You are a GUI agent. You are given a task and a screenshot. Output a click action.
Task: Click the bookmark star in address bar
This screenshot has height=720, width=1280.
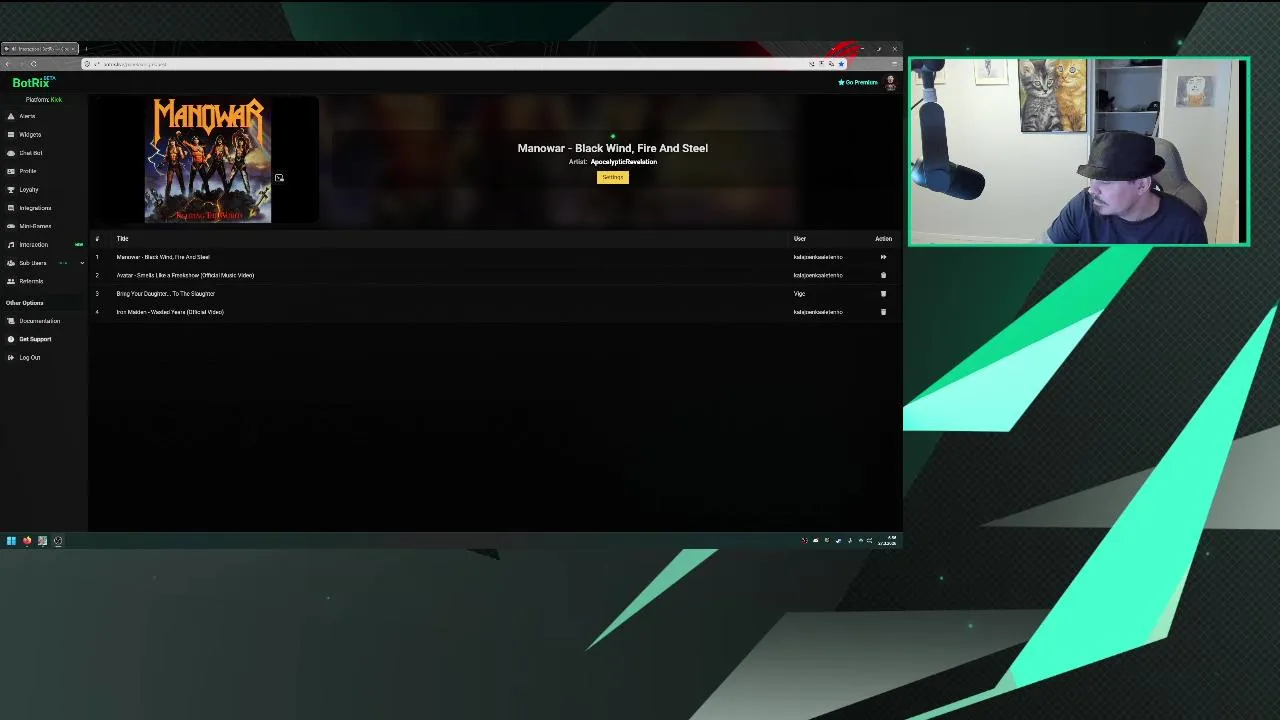click(x=841, y=64)
